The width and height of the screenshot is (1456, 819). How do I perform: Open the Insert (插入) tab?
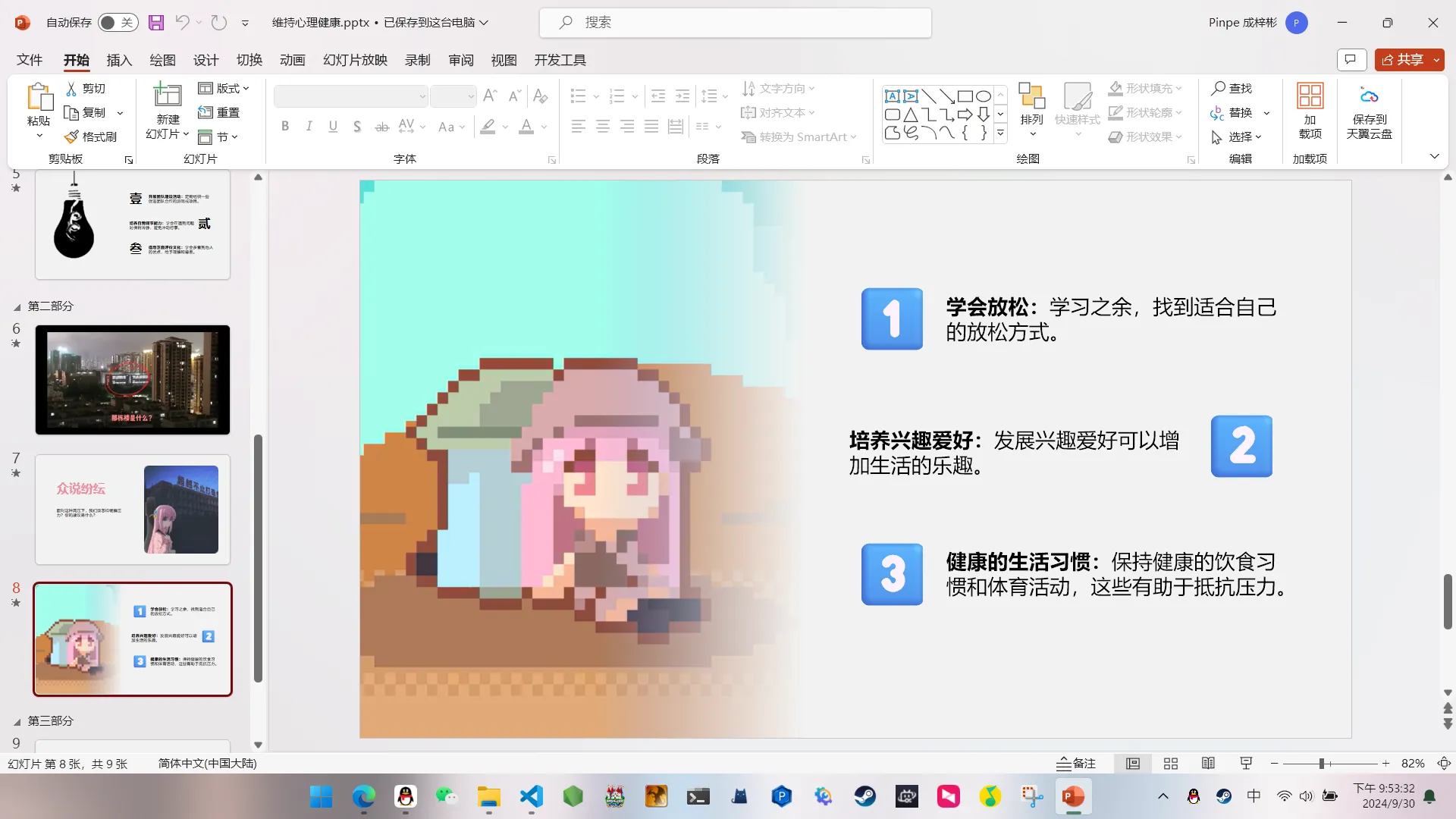[119, 60]
